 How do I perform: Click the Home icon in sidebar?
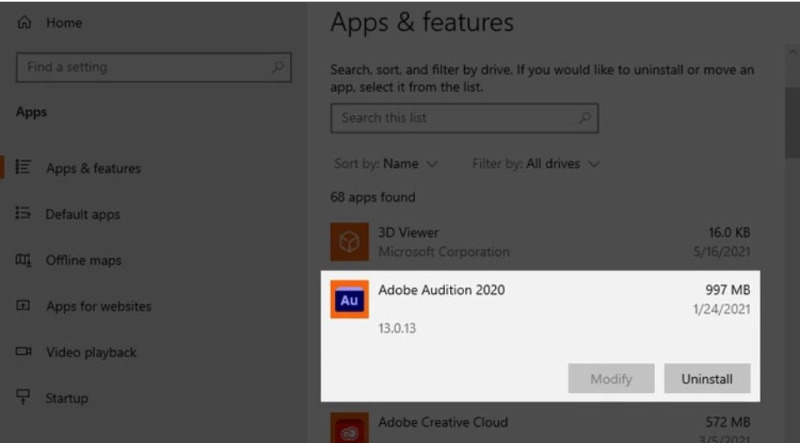click(24, 21)
